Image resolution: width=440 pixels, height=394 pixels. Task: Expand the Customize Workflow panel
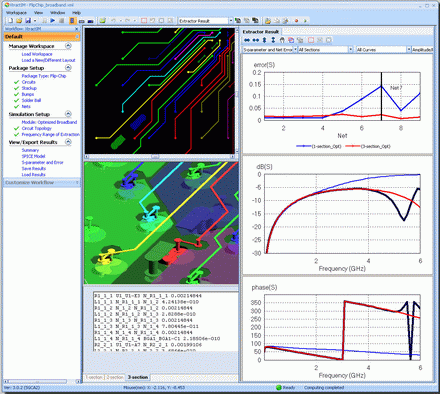coord(77,183)
